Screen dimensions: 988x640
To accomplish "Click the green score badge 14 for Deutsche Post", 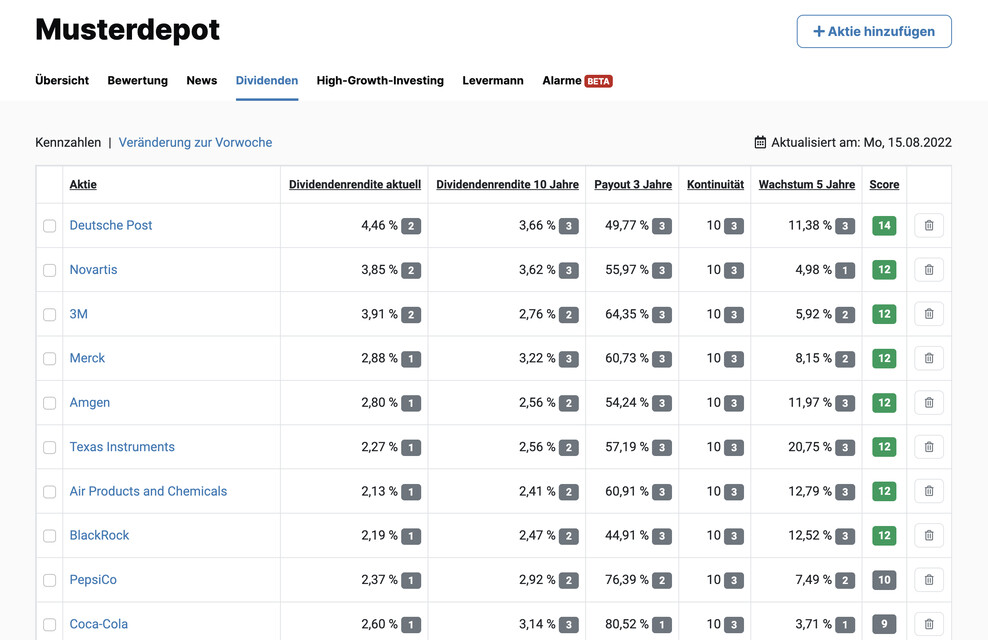I will pyautogui.click(x=884, y=226).
